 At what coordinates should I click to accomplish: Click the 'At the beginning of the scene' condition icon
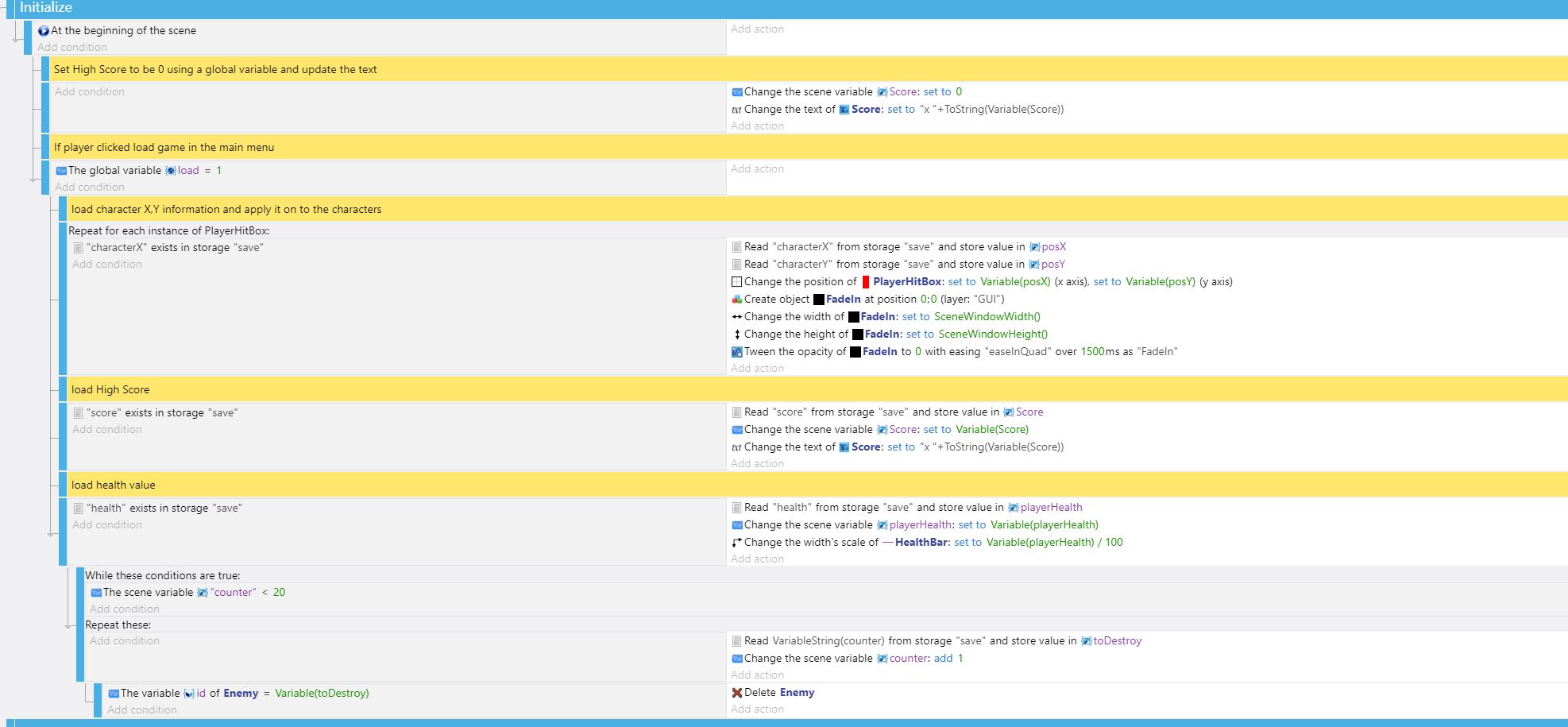(44, 31)
